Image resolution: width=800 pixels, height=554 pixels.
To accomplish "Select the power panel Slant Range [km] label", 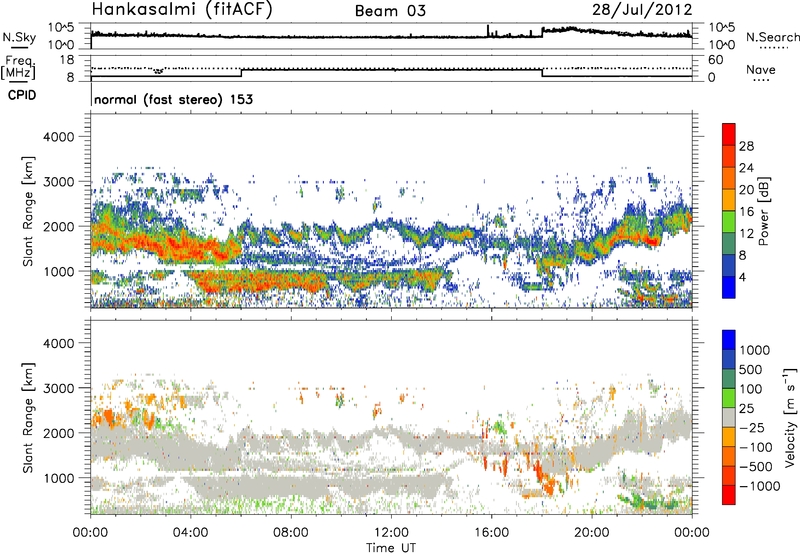I will 28,211.
